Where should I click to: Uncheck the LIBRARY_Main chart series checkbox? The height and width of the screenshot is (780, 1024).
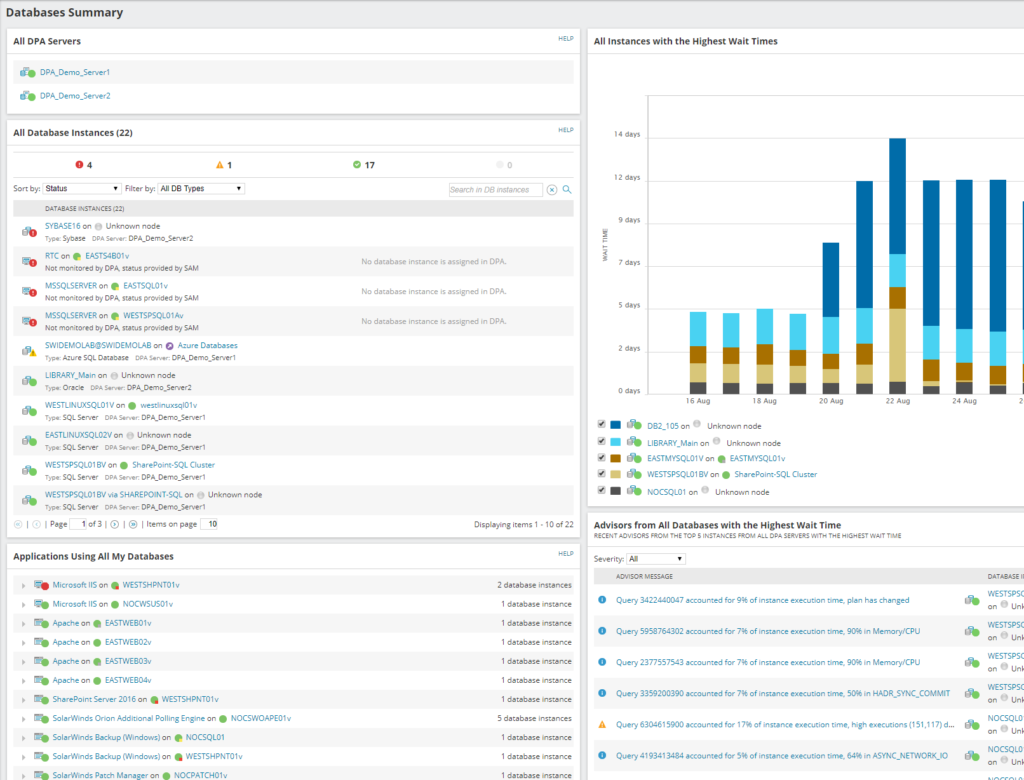[601, 441]
